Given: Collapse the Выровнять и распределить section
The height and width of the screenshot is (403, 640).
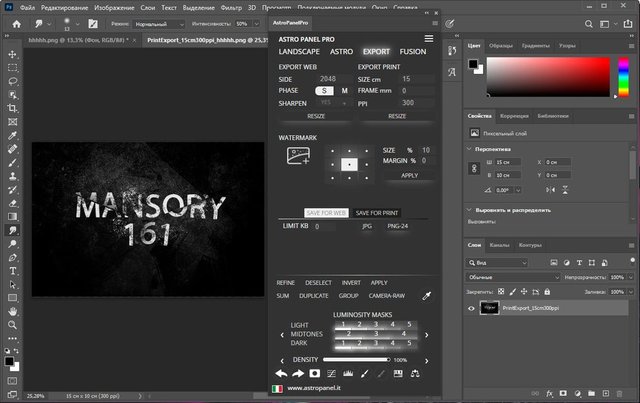Looking at the screenshot, I should coord(469,210).
